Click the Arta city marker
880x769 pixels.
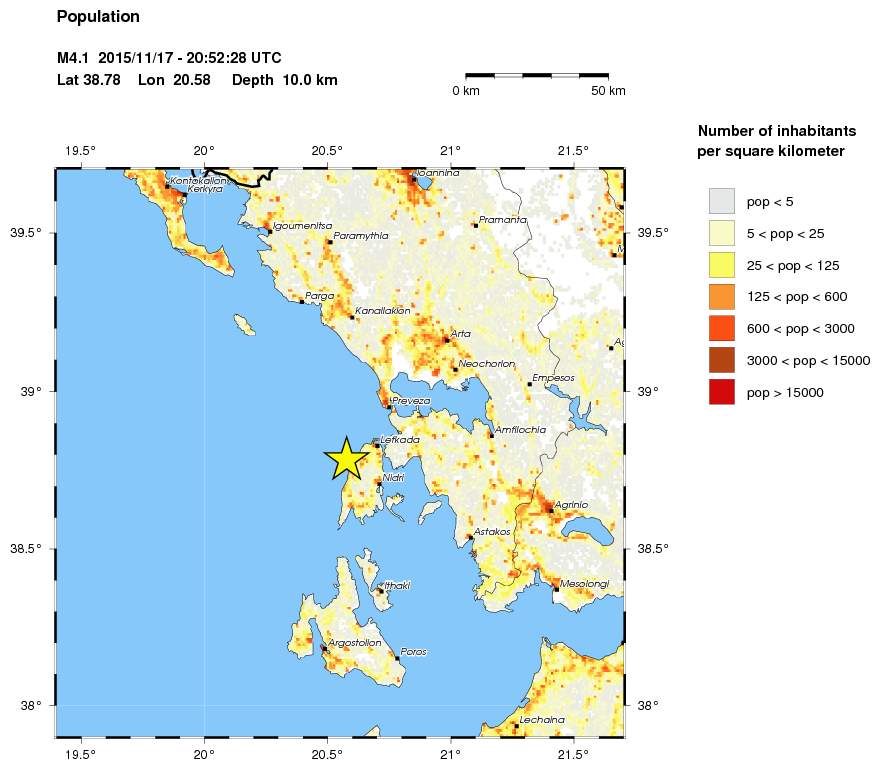446,340
